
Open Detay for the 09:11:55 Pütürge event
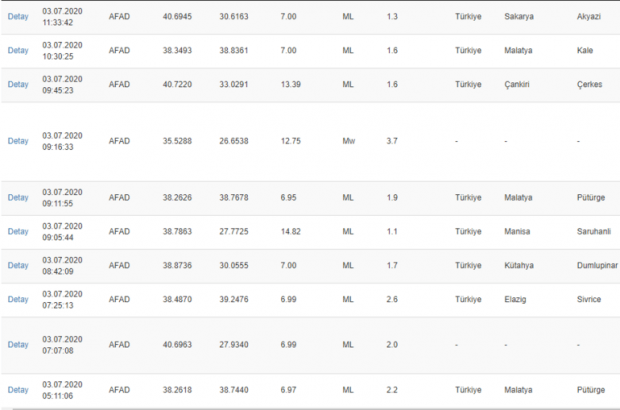18,197
